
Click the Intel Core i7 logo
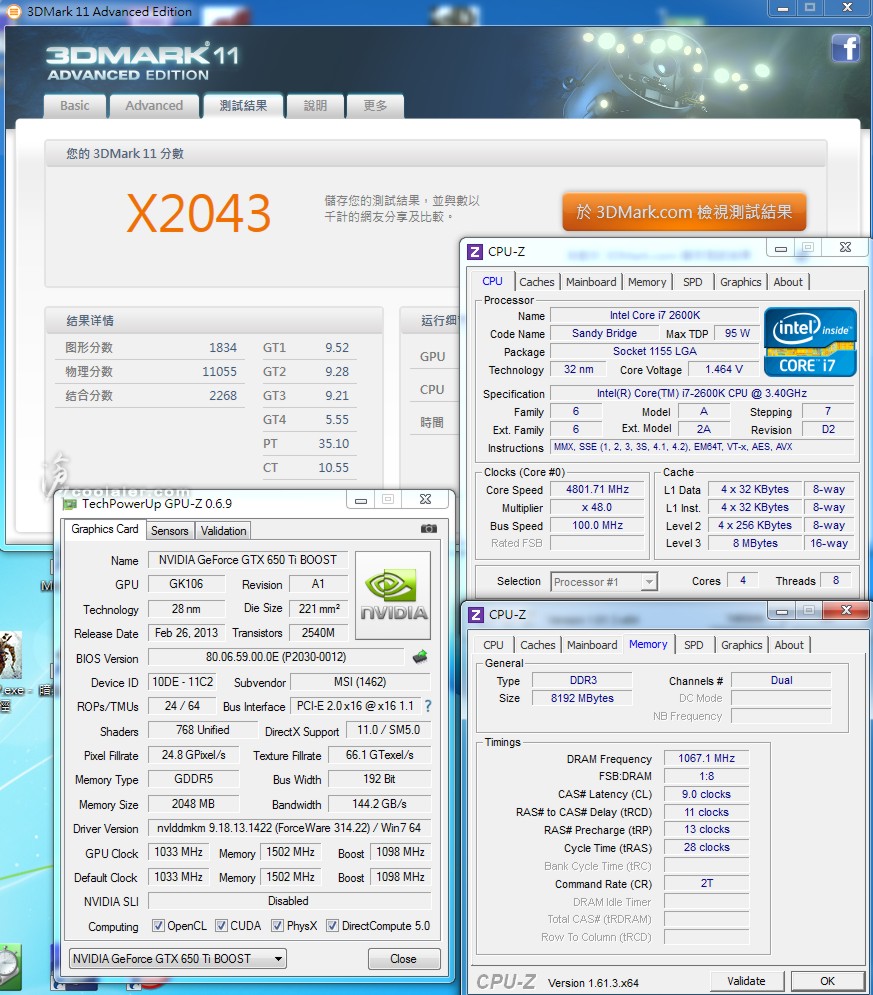[x=810, y=342]
